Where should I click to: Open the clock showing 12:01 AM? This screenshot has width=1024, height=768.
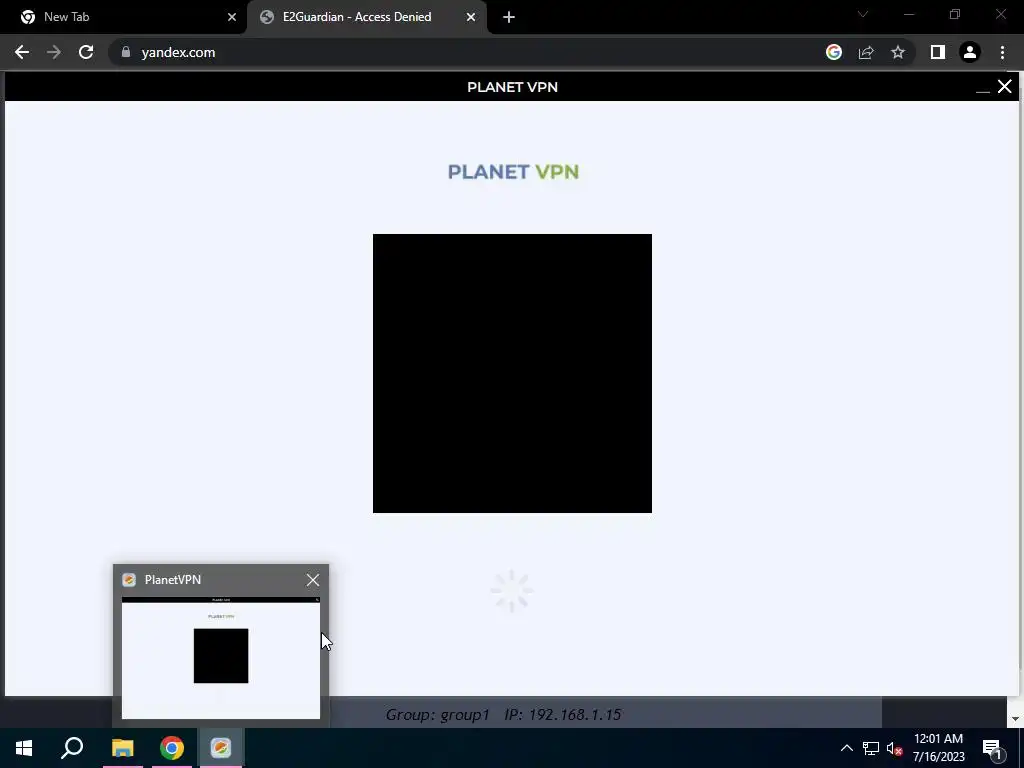pyautogui.click(x=938, y=748)
